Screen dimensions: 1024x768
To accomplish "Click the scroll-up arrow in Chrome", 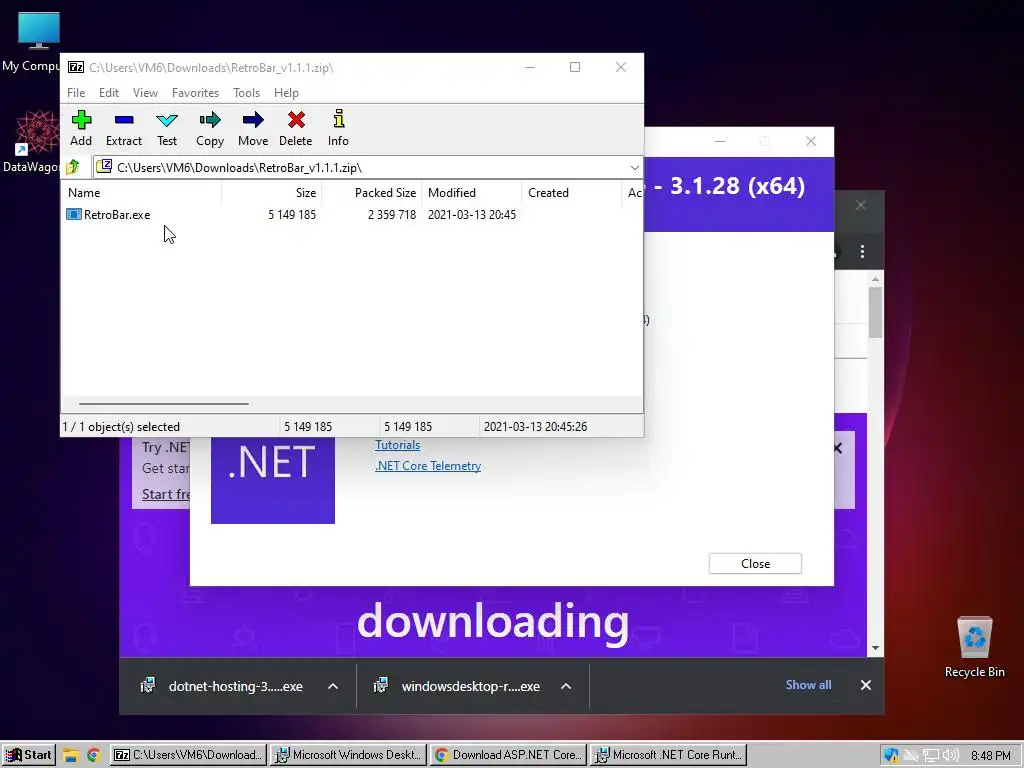I will [x=875, y=279].
